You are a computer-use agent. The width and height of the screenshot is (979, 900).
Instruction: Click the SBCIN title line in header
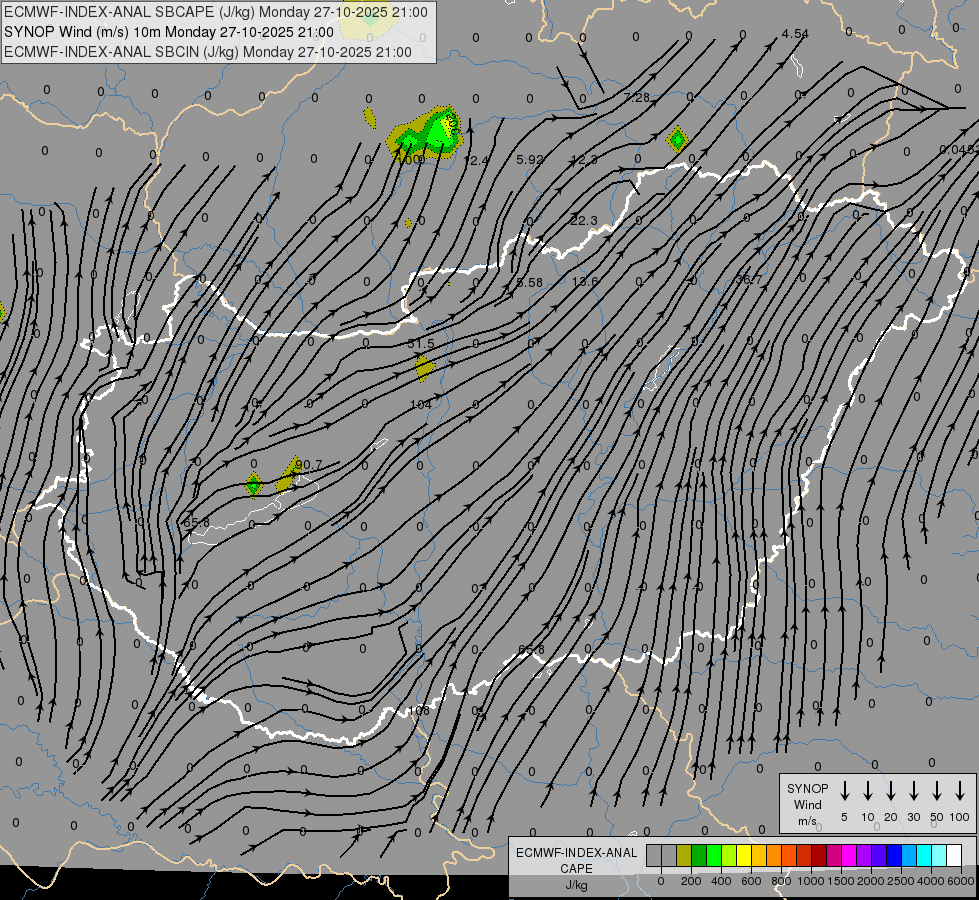point(208,52)
